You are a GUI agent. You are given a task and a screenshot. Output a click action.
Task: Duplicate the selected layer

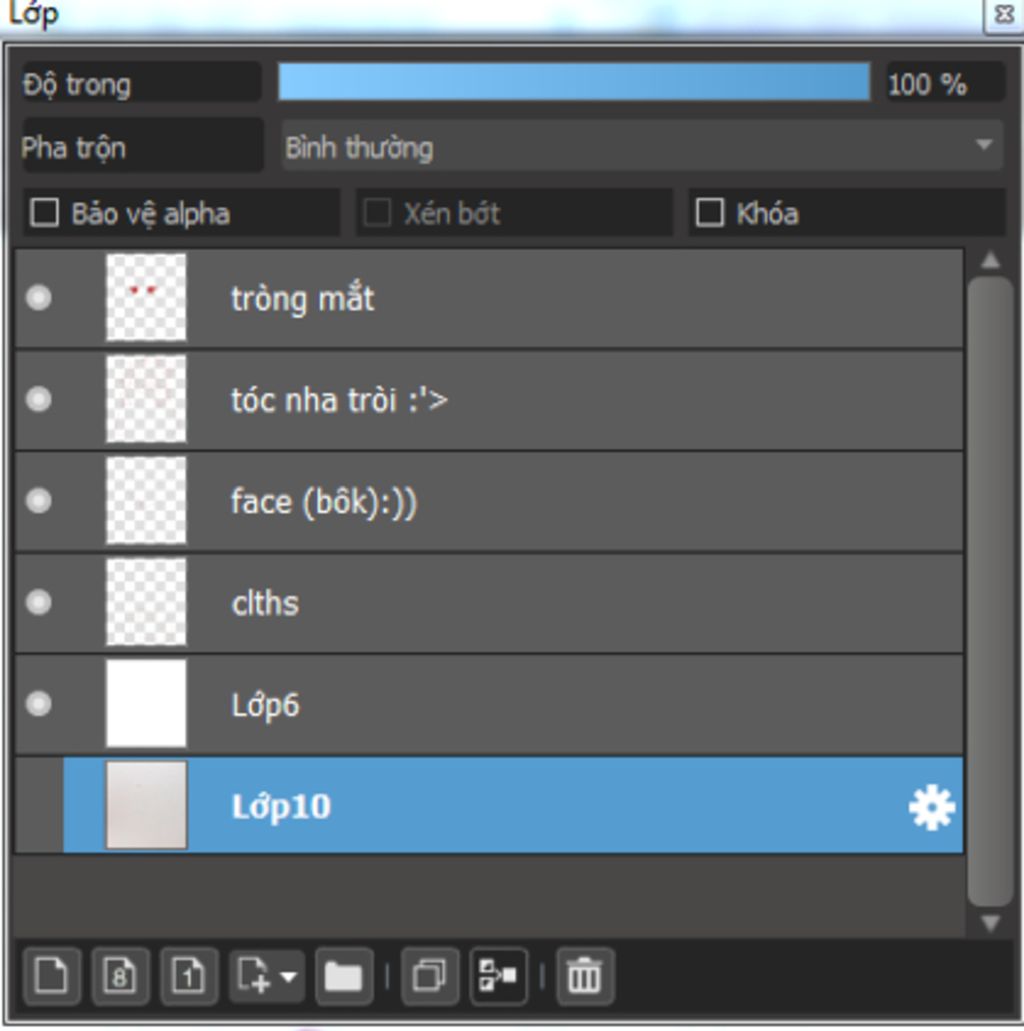(x=430, y=975)
